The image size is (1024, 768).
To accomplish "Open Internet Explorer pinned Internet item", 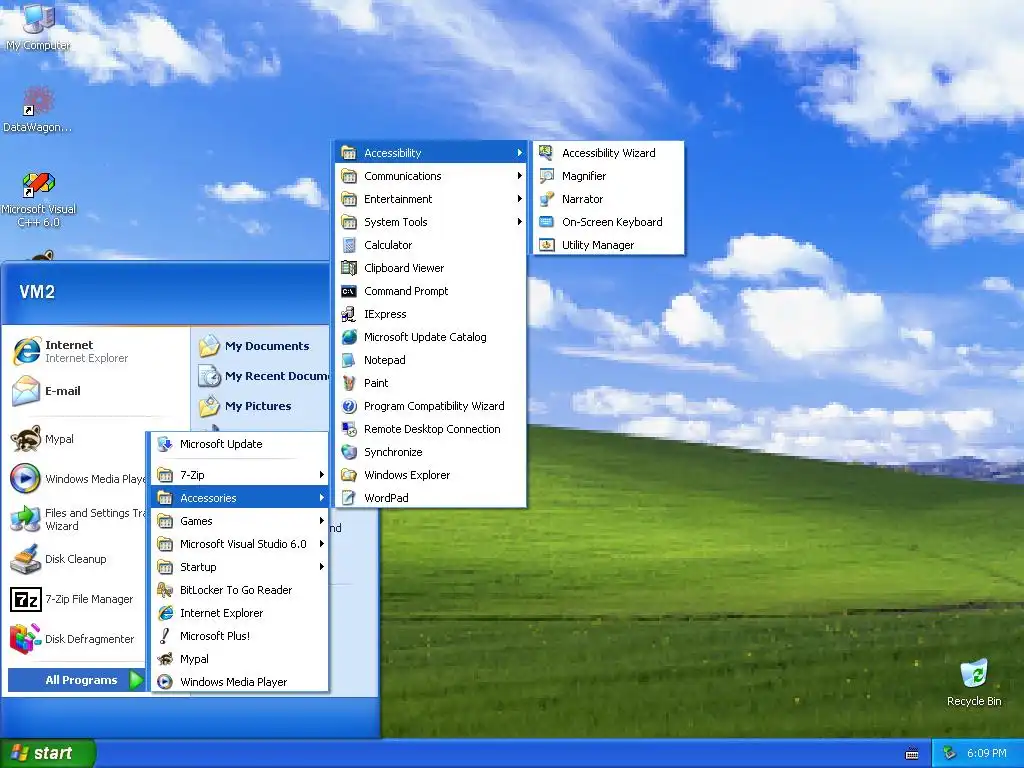I will click(95, 351).
